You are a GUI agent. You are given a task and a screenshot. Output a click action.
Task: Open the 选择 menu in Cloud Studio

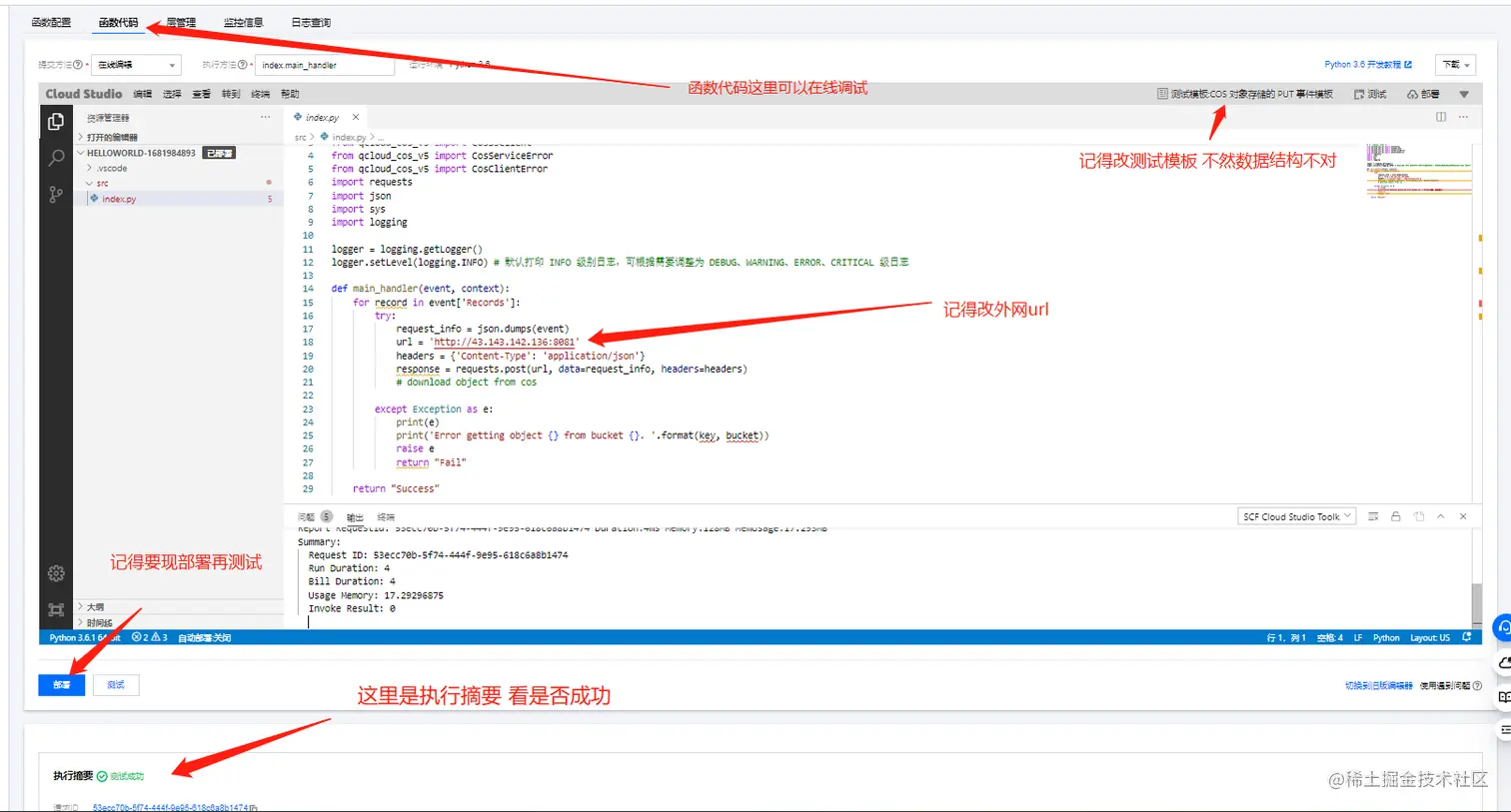(172, 94)
